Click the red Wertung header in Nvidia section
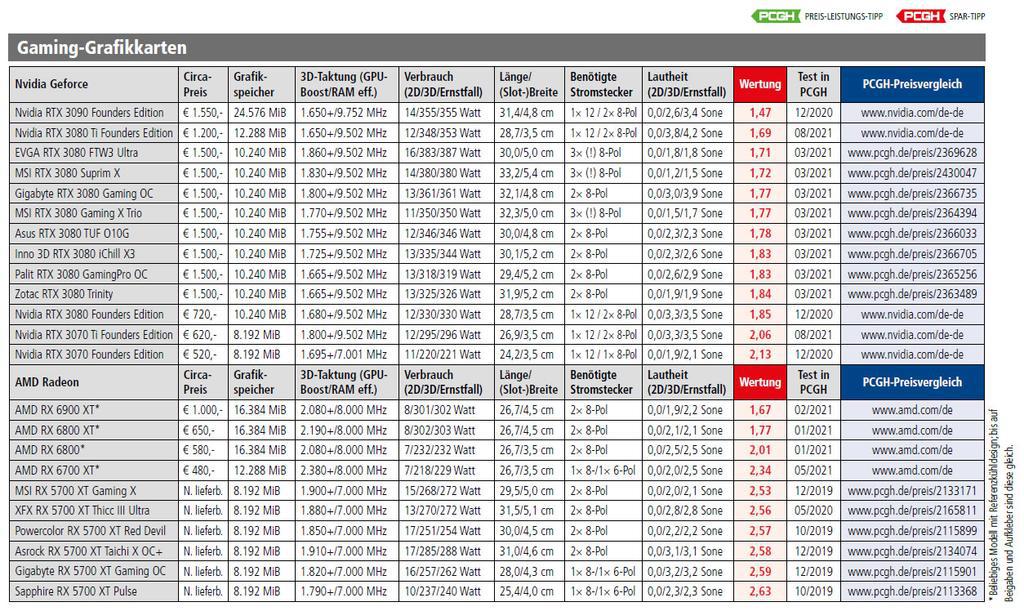The image size is (1024, 611). click(x=760, y=84)
